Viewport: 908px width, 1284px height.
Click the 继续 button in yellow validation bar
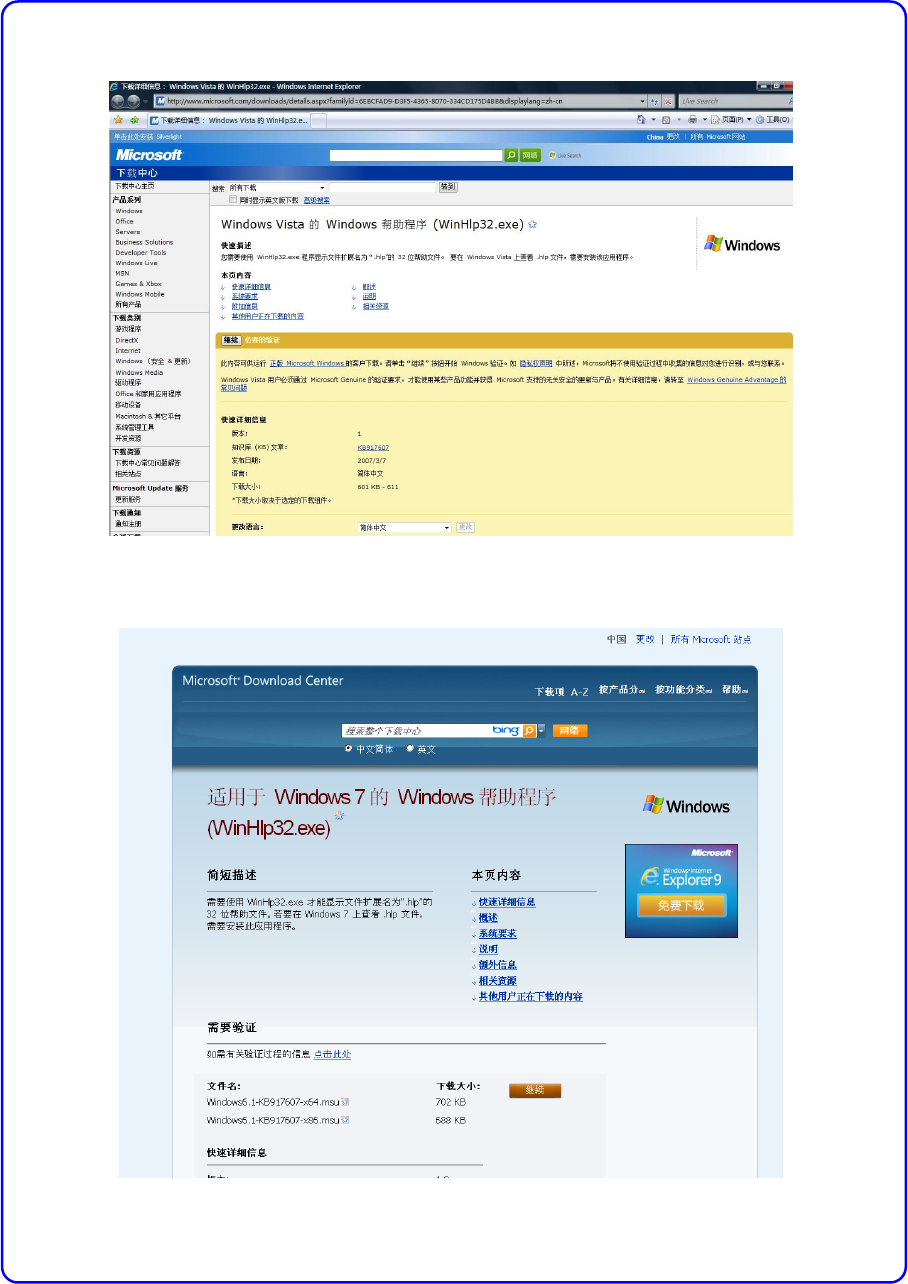(230, 340)
